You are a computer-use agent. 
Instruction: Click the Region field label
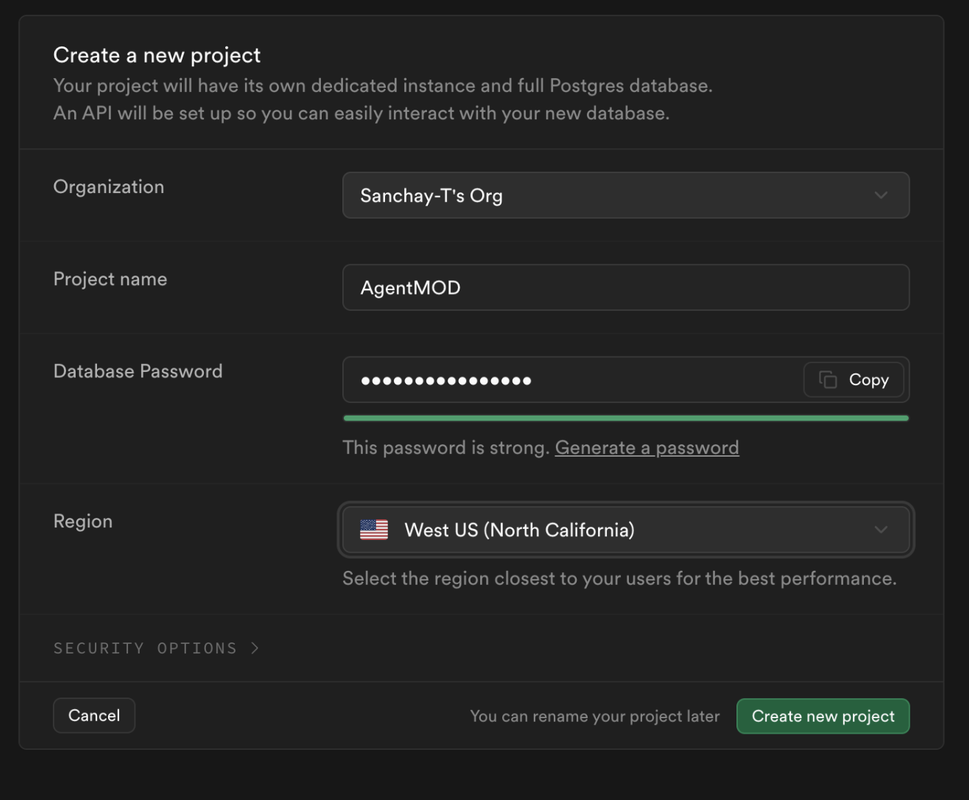pyautogui.click(x=83, y=521)
